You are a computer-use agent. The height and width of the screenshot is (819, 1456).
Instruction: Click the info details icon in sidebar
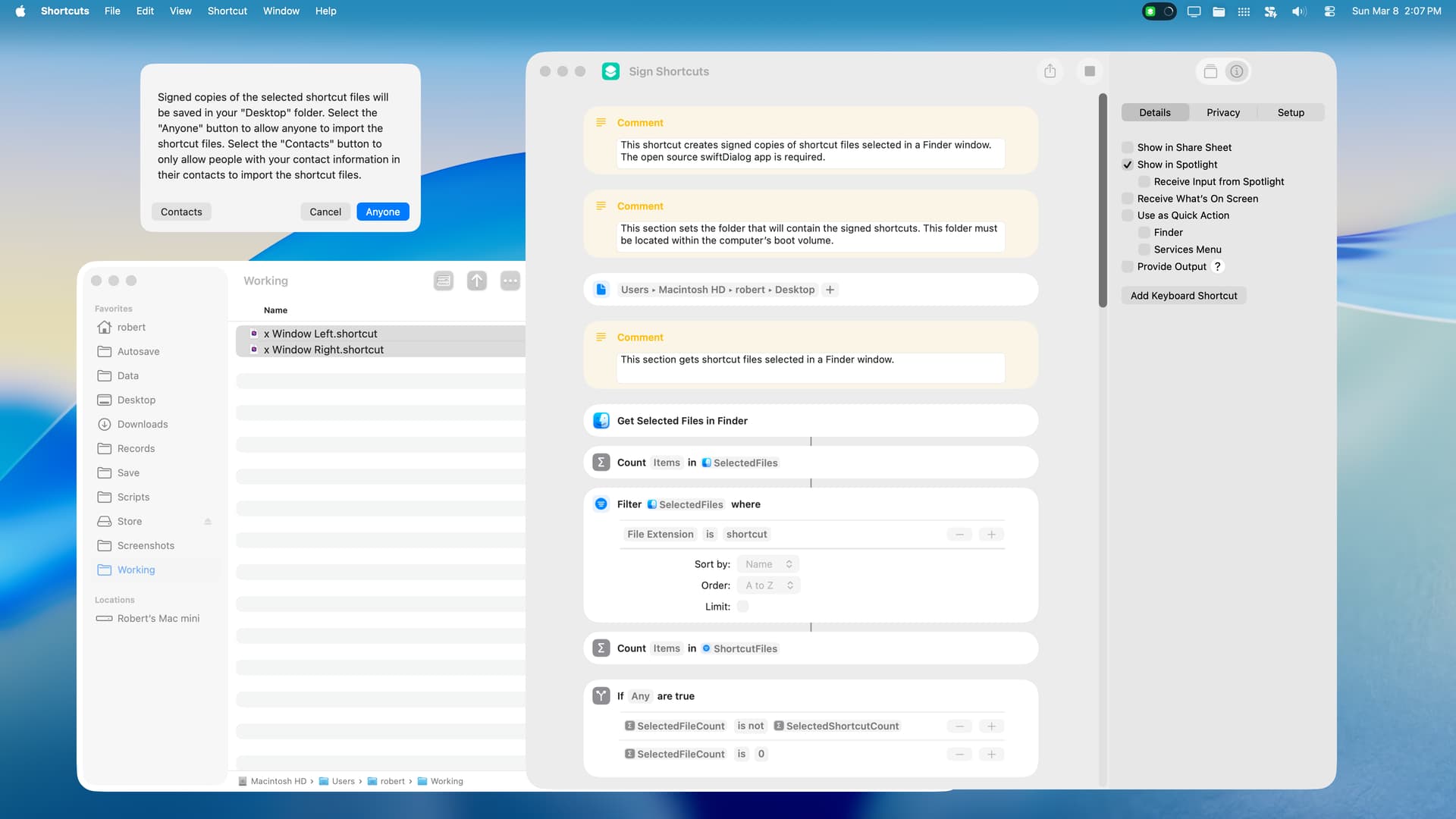1237,71
